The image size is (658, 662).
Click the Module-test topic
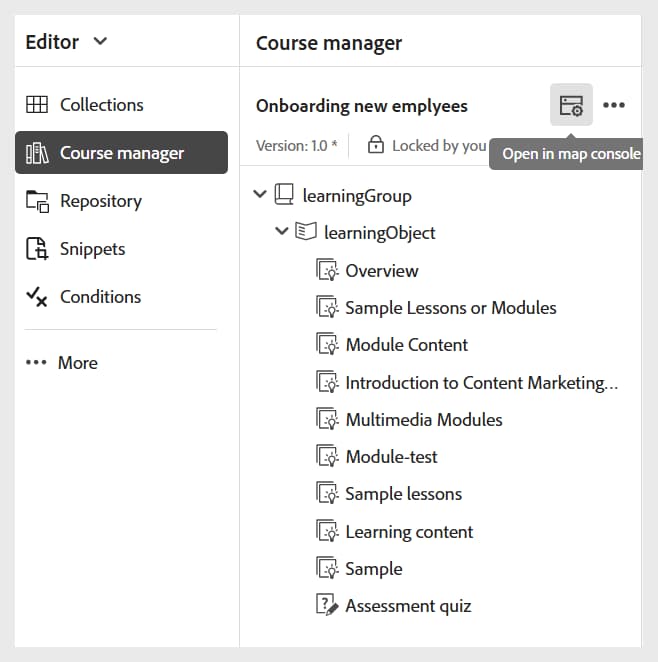391,457
